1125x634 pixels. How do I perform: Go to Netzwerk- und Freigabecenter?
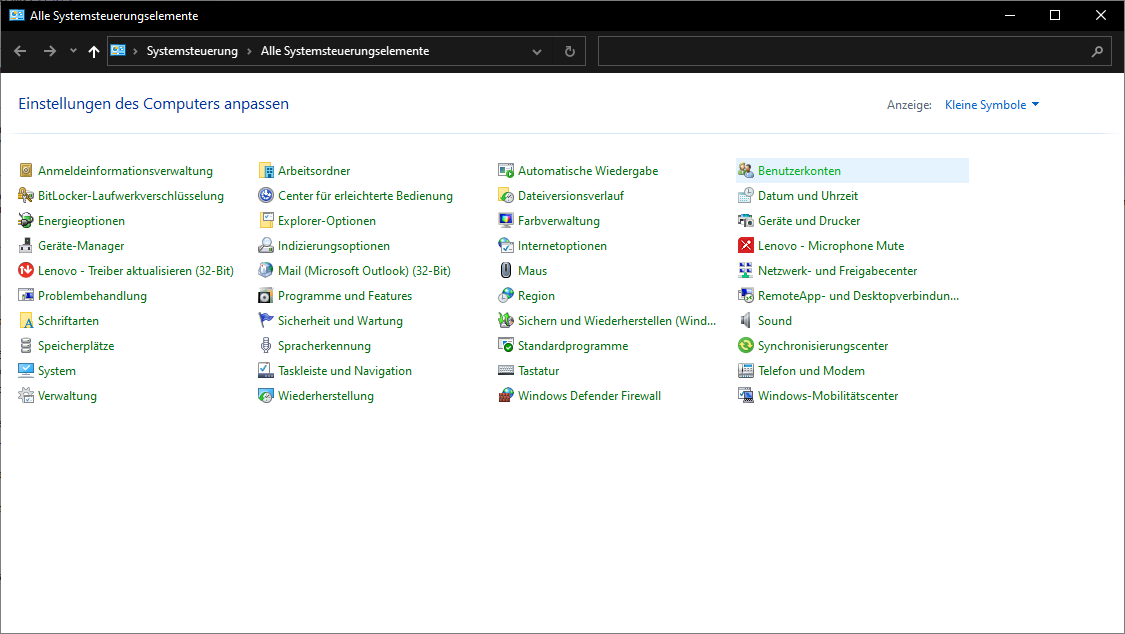(x=837, y=271)
